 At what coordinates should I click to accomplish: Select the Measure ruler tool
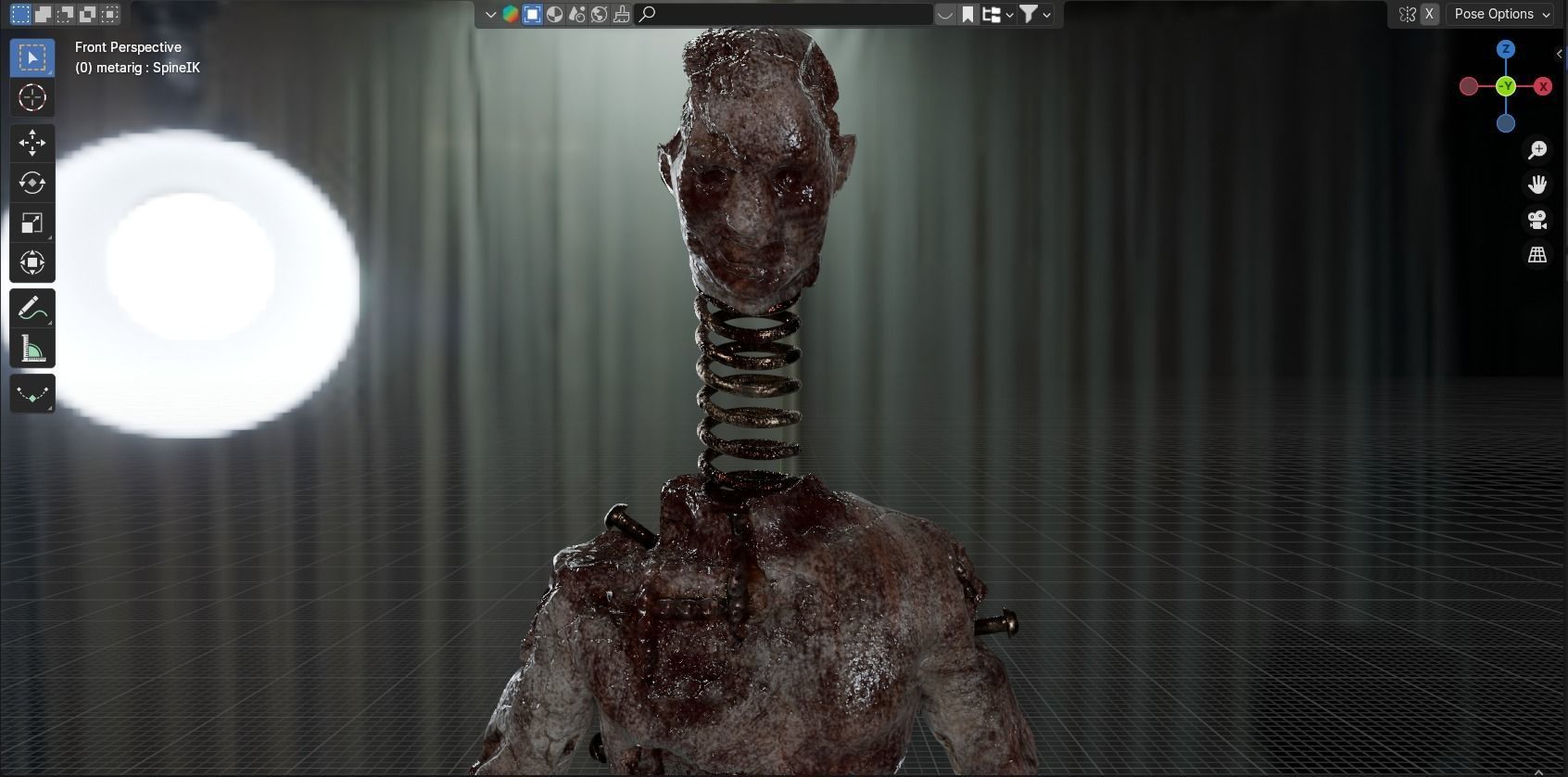click(x=32, y=349)
